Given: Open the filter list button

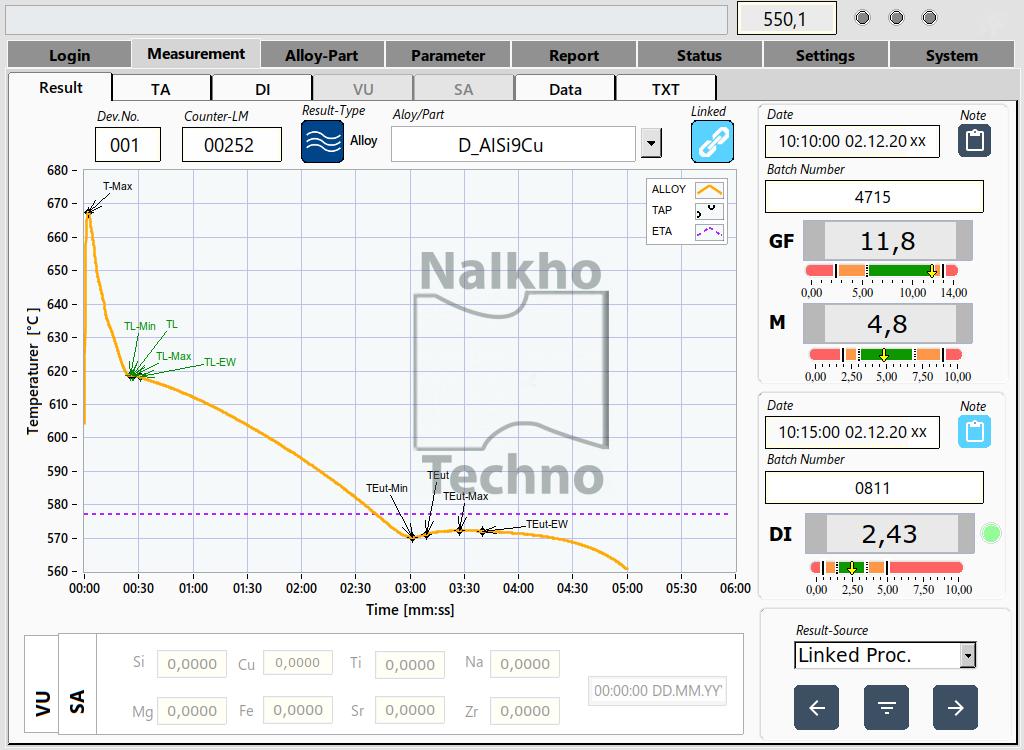Looking at the screenshot, I should point(886,707).
